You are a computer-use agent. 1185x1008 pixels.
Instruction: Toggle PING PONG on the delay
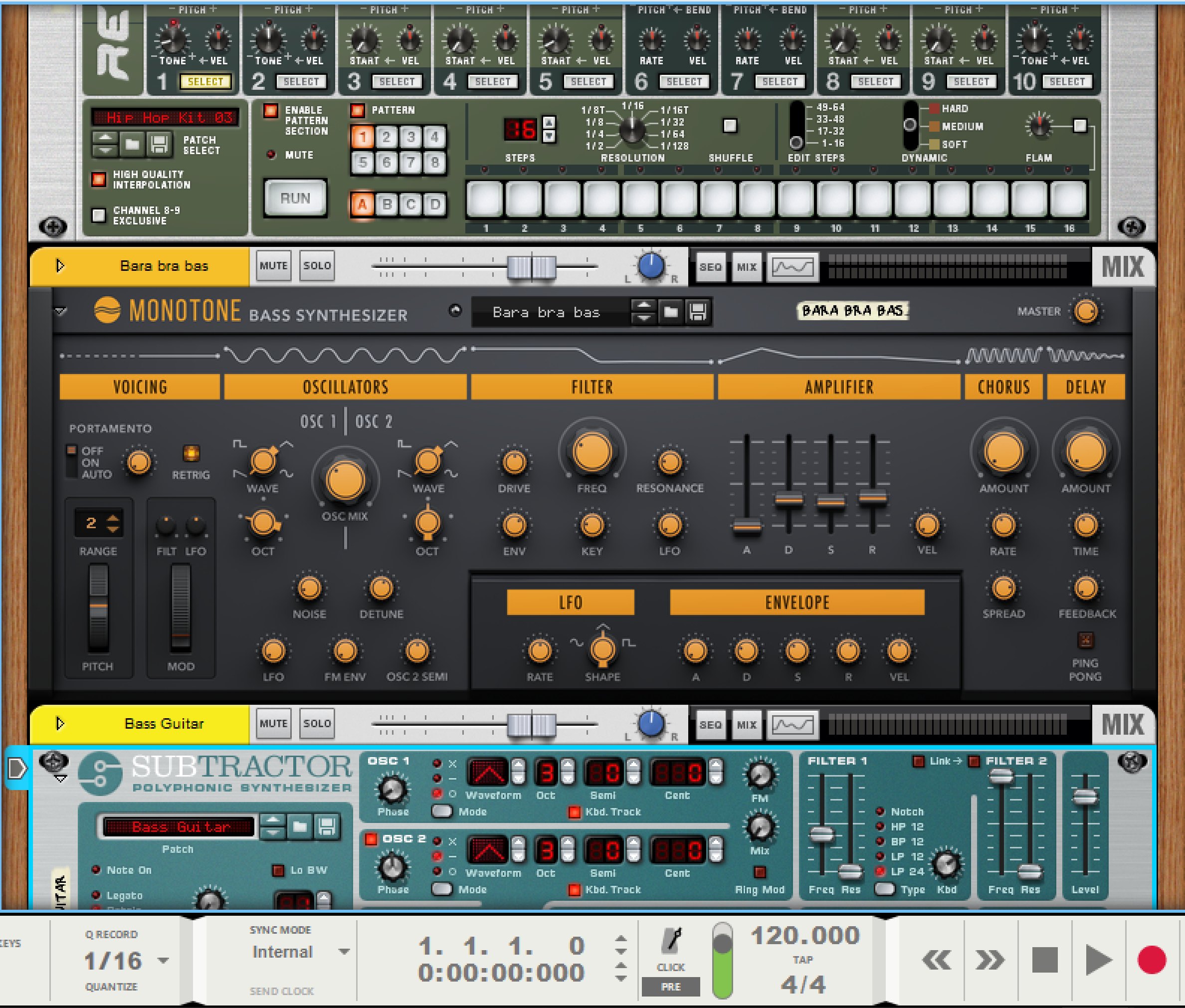(1085, 640)
